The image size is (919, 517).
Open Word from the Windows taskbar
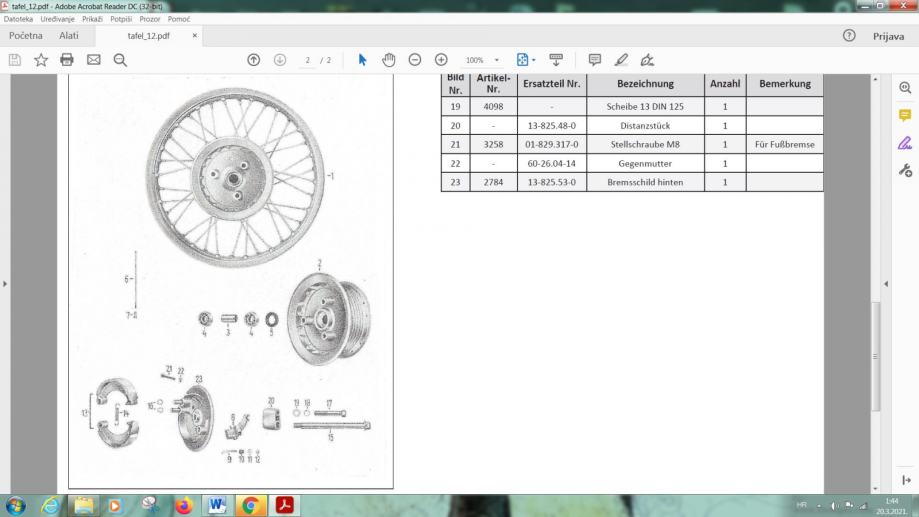pyautogui.click(x=217, y=504)
